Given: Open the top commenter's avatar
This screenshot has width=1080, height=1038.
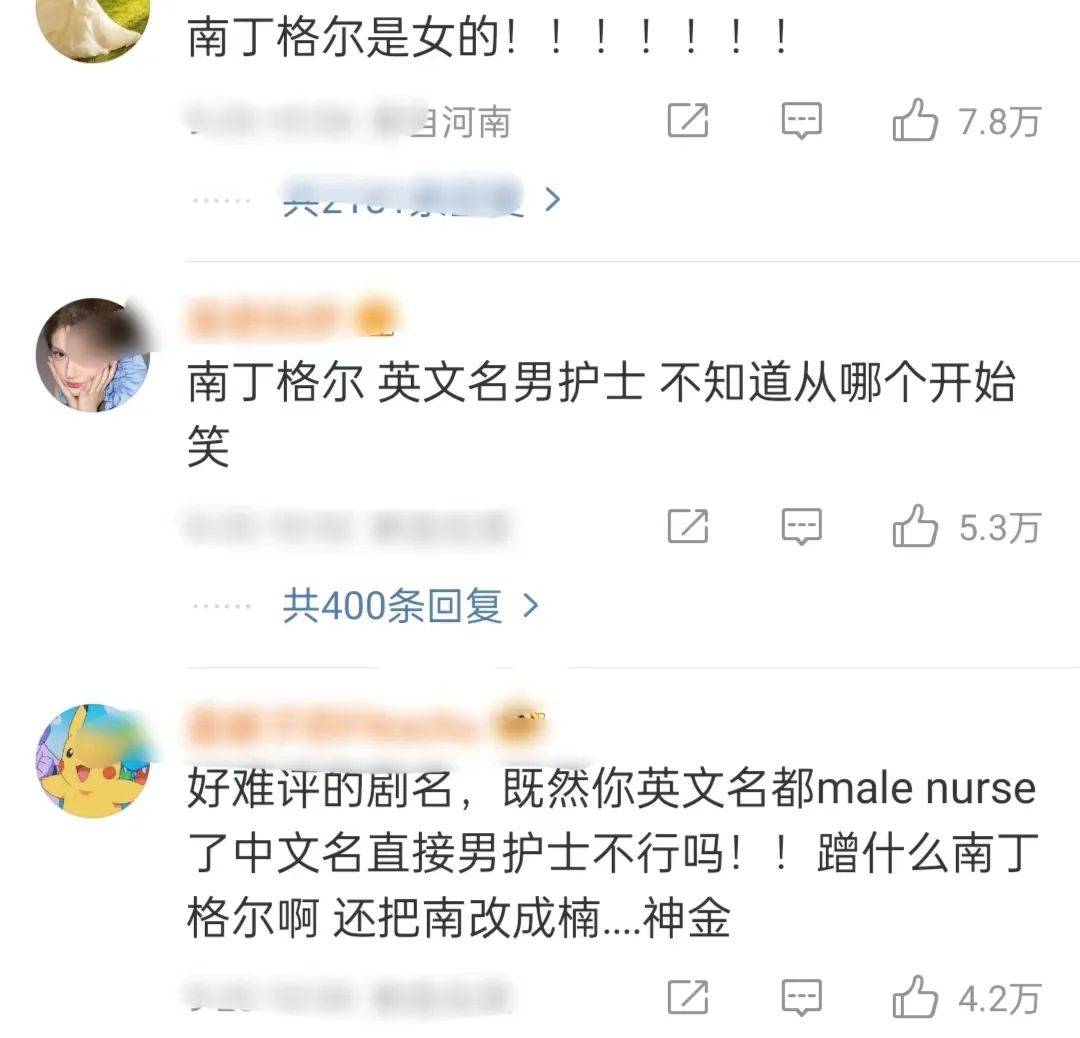Looking at the screenshot, I should (x=93, y=28).
